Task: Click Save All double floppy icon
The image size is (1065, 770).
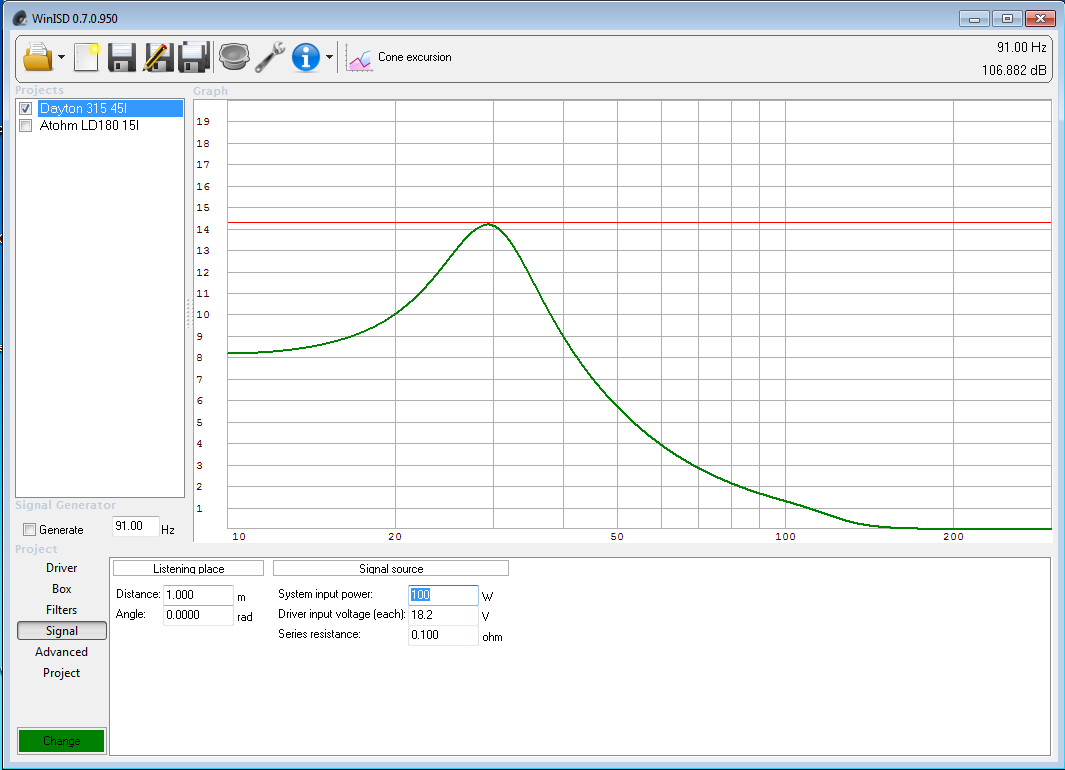Action: tap(194, 57)
